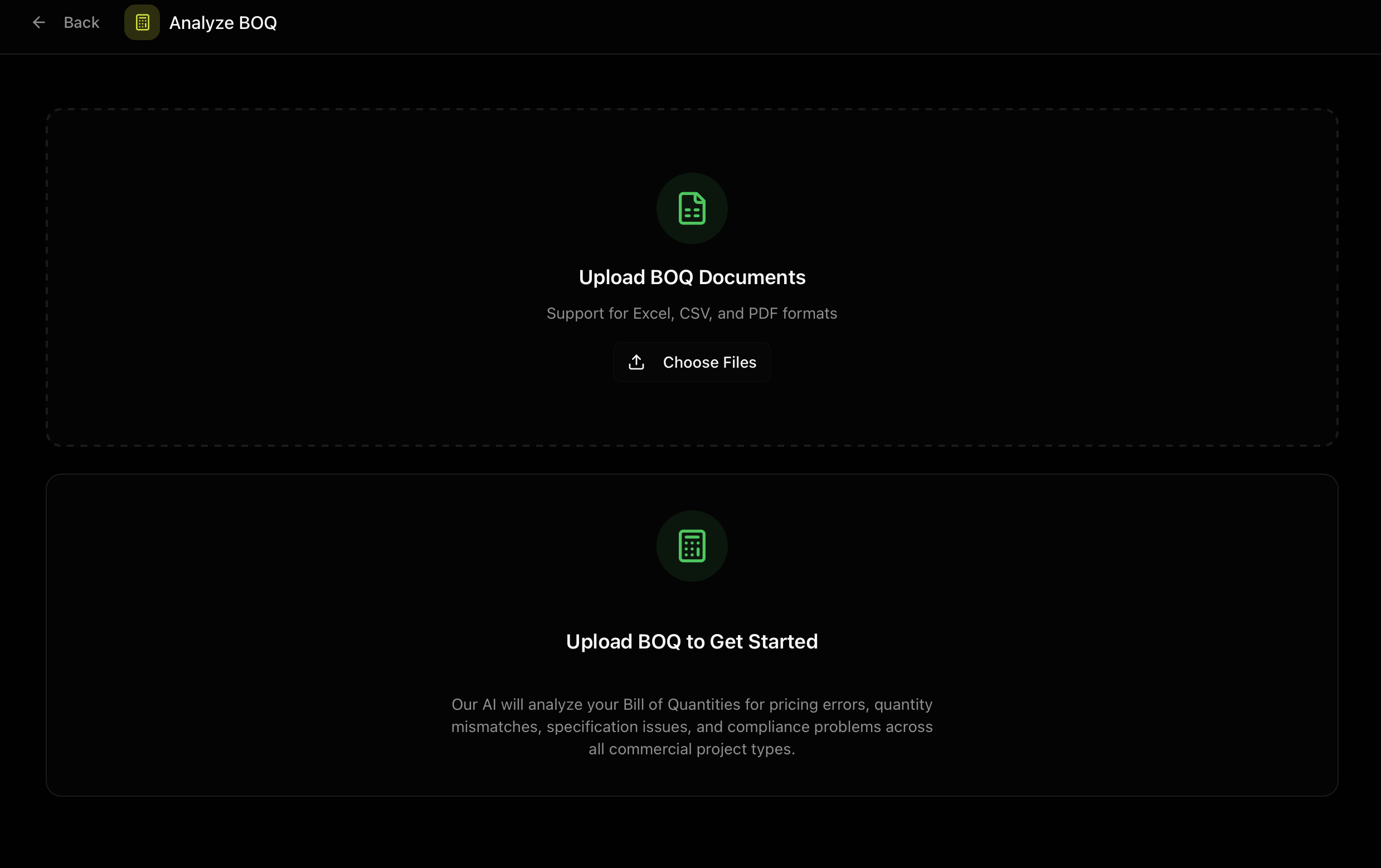Screen dimensions: 1381x868
Task: Click the Choose Files text label
Action: (x=709, y=362)
